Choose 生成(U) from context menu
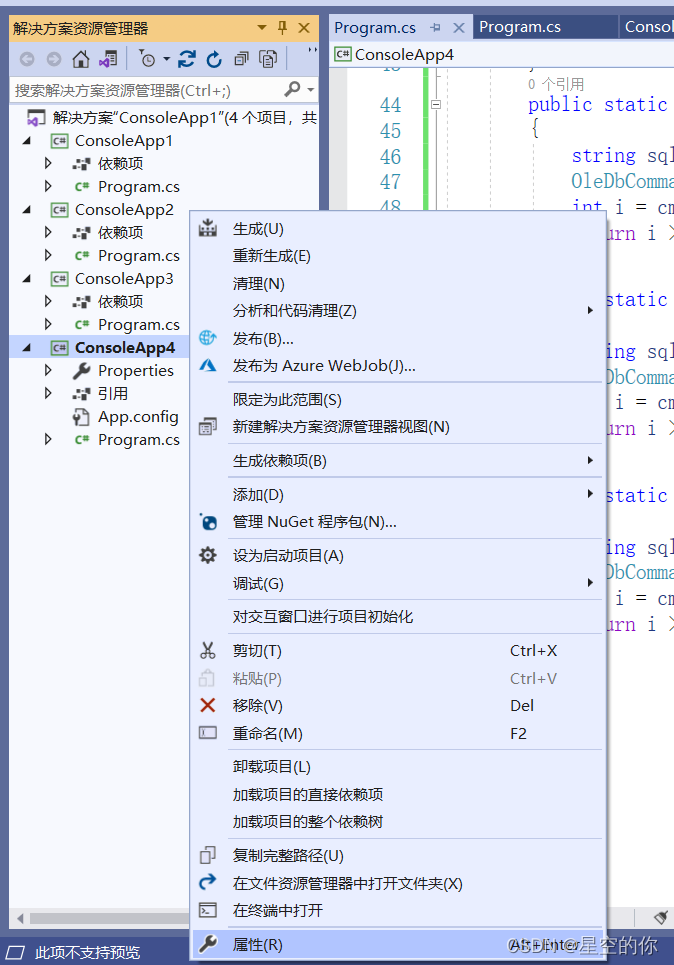The width and height of the screenshot is (674, 965). (397, 229)
